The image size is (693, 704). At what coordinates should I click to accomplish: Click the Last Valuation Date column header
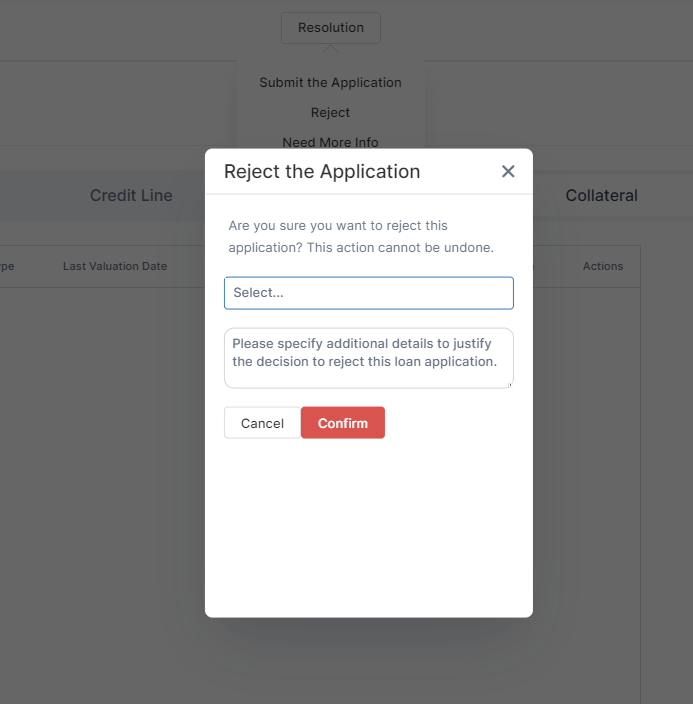pyautogui.click(x=115, y=267)
